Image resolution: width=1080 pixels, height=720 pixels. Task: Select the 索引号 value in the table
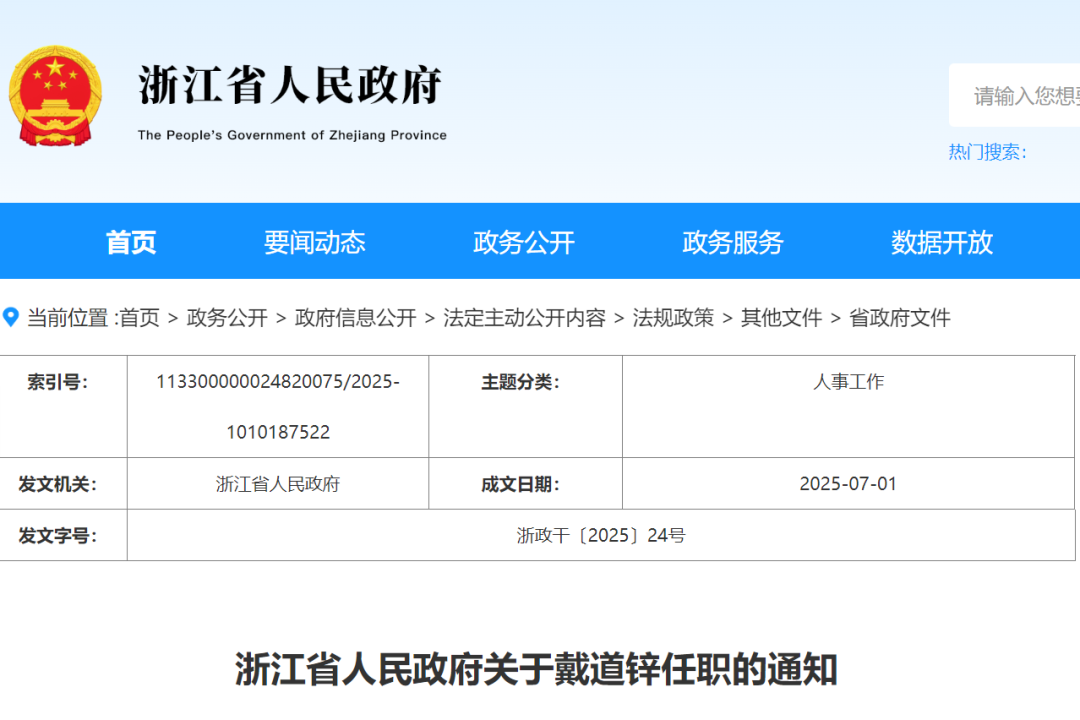tap(277, 406)
